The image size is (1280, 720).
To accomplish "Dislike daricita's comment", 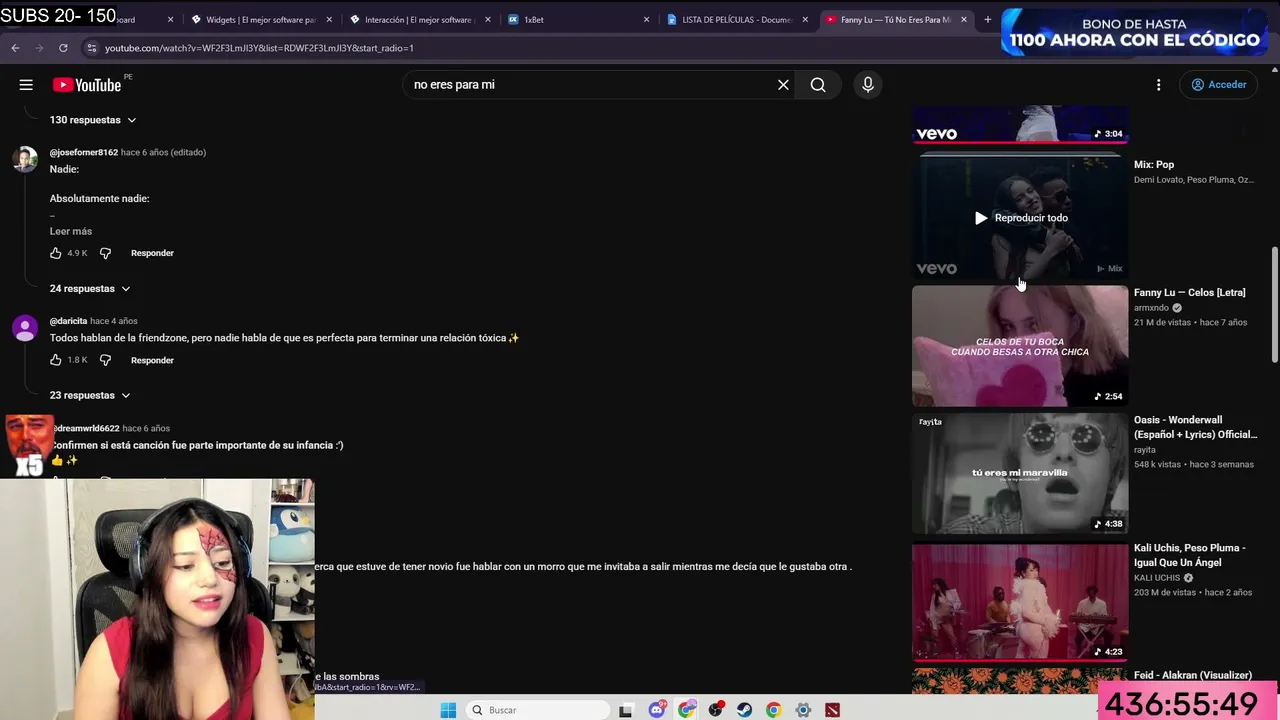I will point(105,360).
